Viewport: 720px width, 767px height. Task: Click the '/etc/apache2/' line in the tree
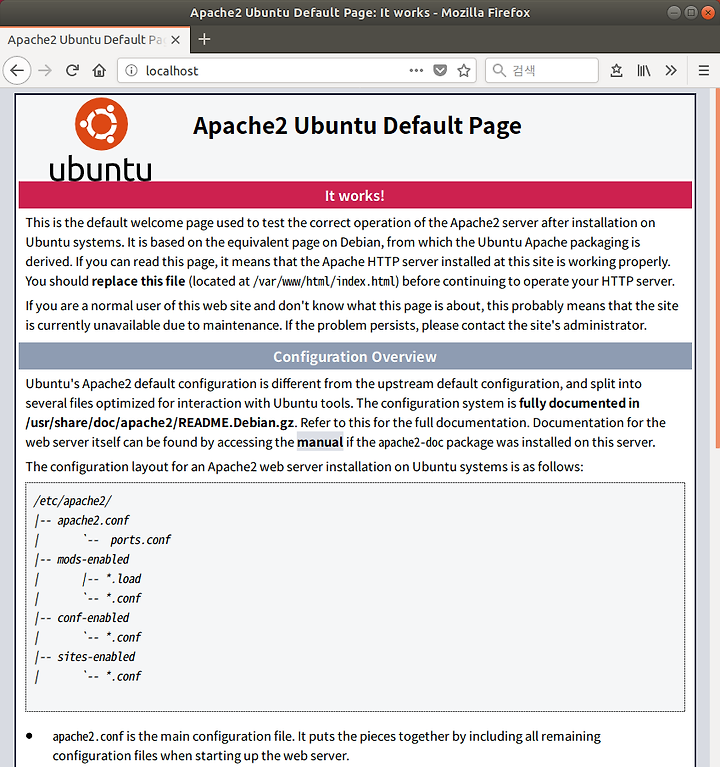(x=72, y=501)
